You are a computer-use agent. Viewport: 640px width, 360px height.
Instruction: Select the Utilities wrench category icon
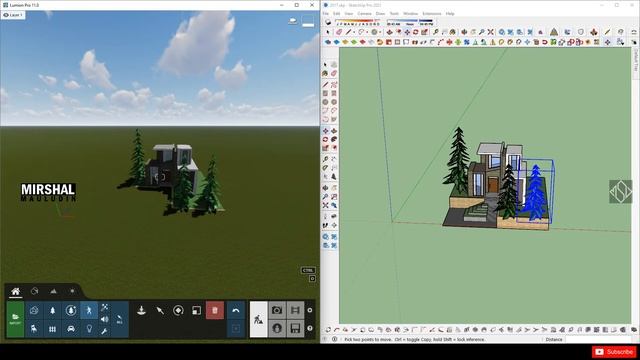click(x=104, y=331)
